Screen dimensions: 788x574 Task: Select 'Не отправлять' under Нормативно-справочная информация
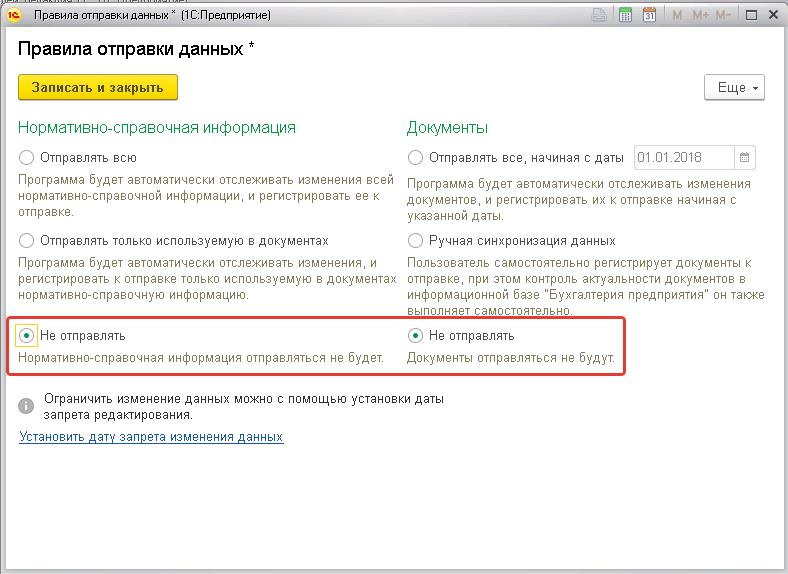coord(27,336)
